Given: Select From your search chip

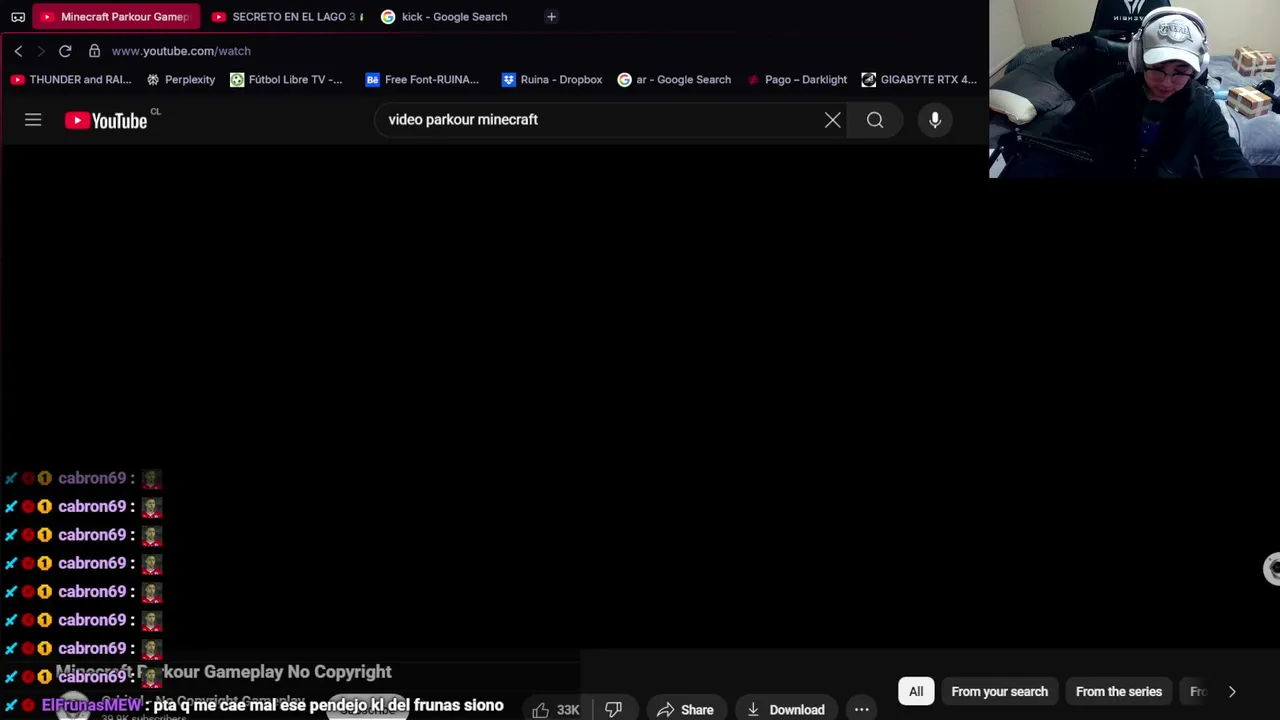Looking at the screenshot, I should tap(1000, 692).
